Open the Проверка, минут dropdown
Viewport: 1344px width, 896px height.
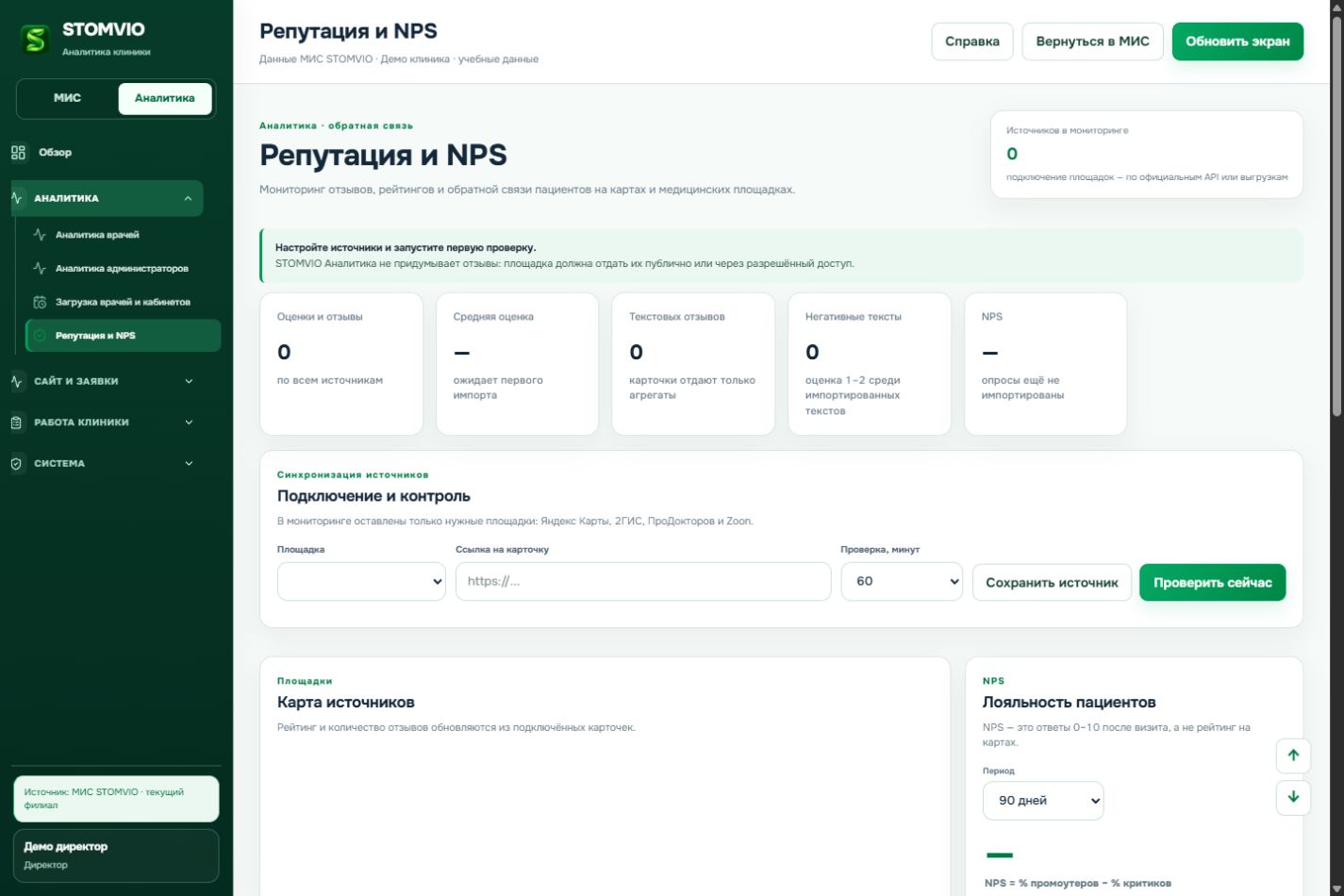(x=902, y=582)
